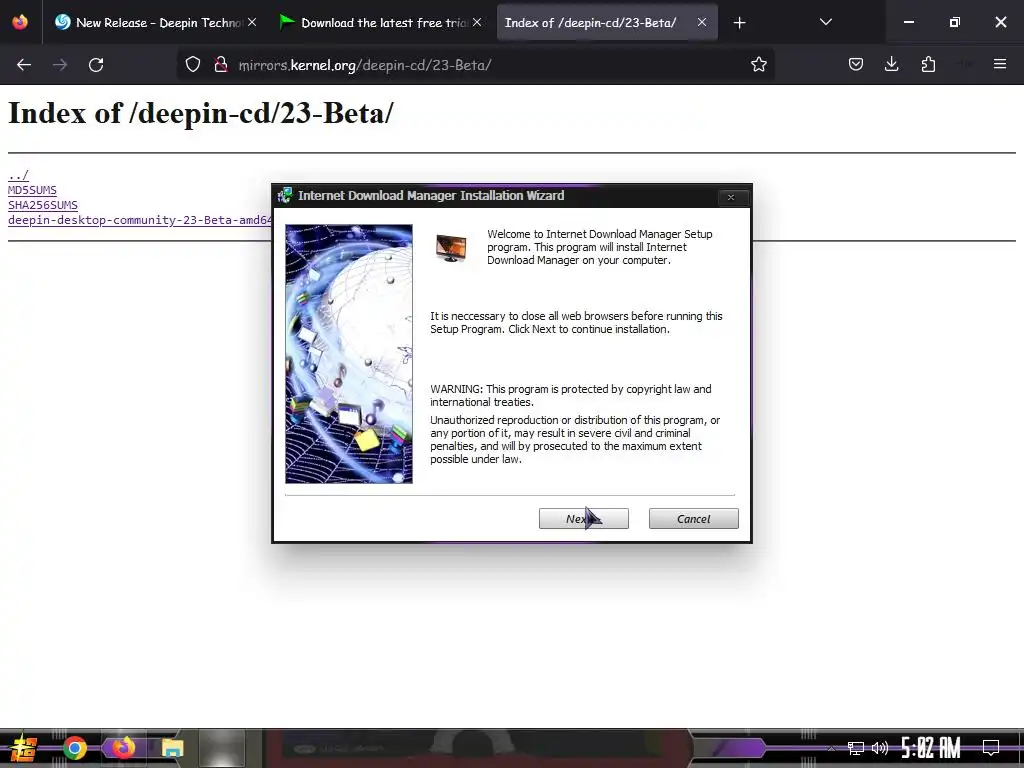View the site security lock info
The image size is (1024, 768).
point(221,65)
